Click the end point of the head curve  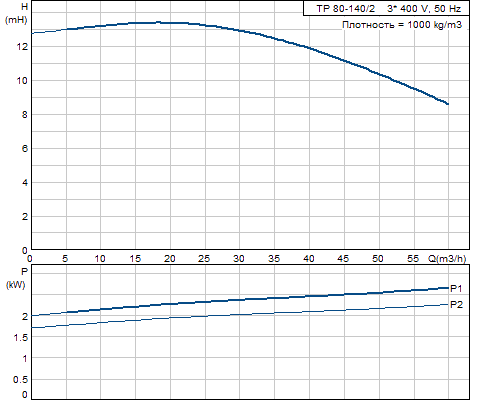[x=448, y=104]
